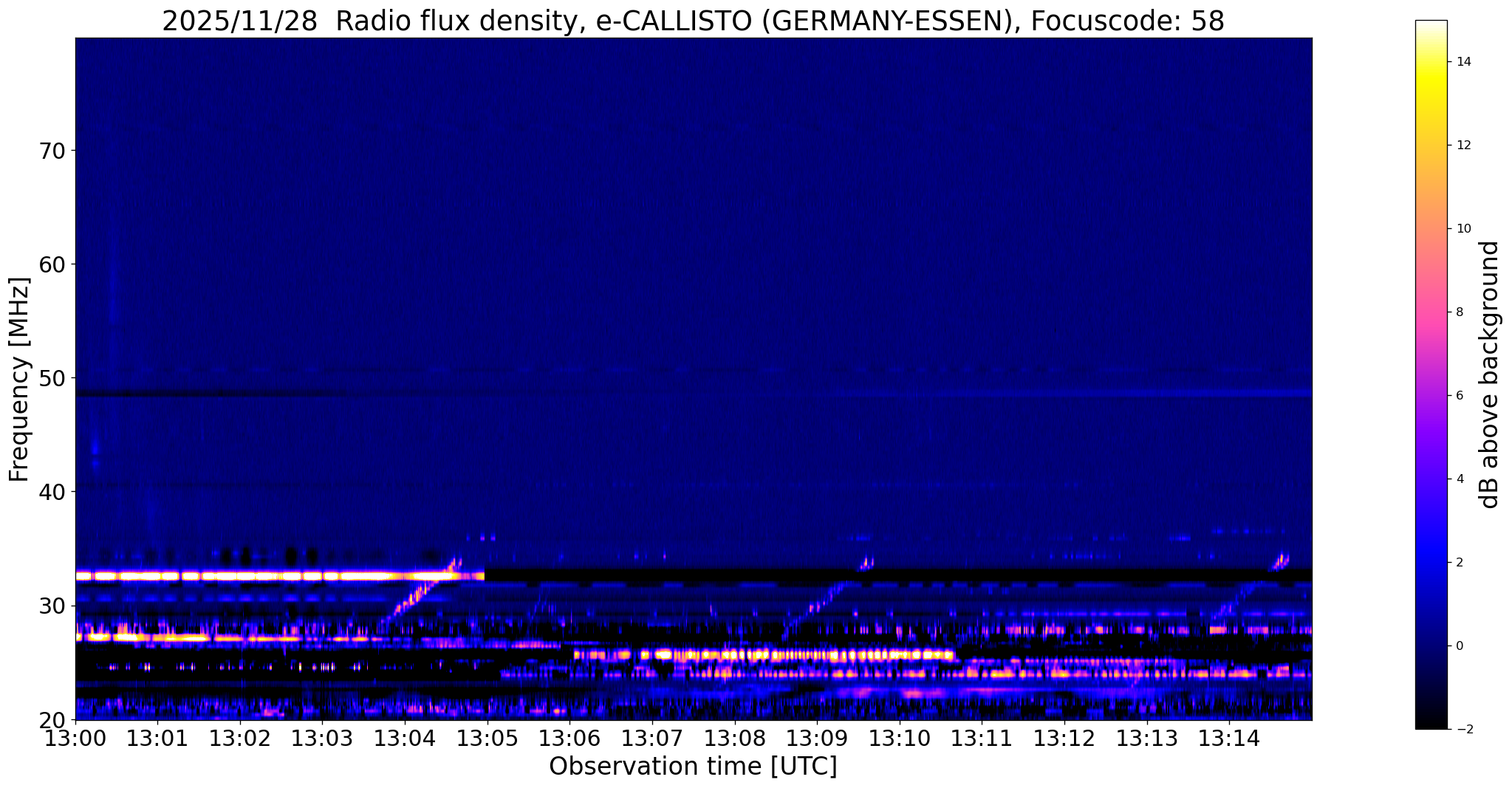The width and height of the screenshot is (1512, 788).
Task: Click the 13:02 time tick label
Action: click(240, 738)
